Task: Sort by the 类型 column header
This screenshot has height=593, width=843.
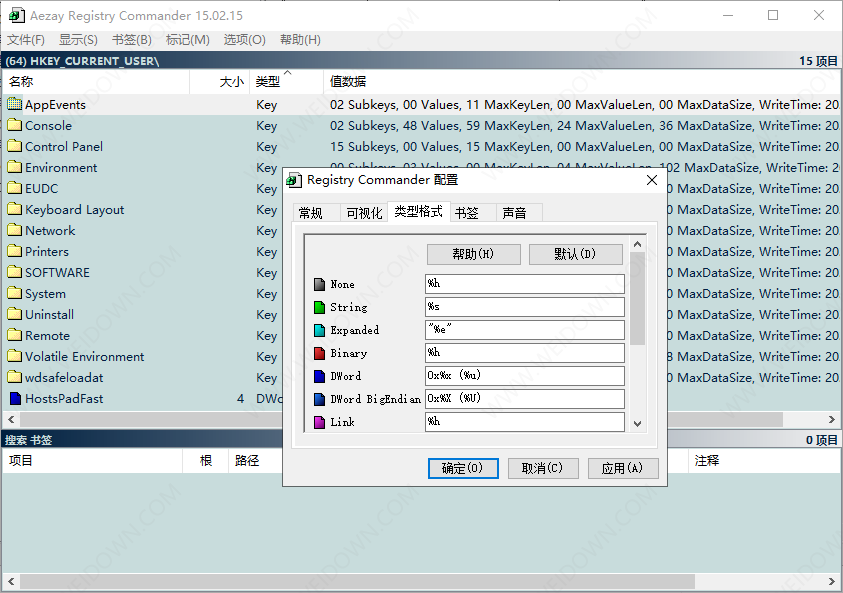Action: pos(287,82)
